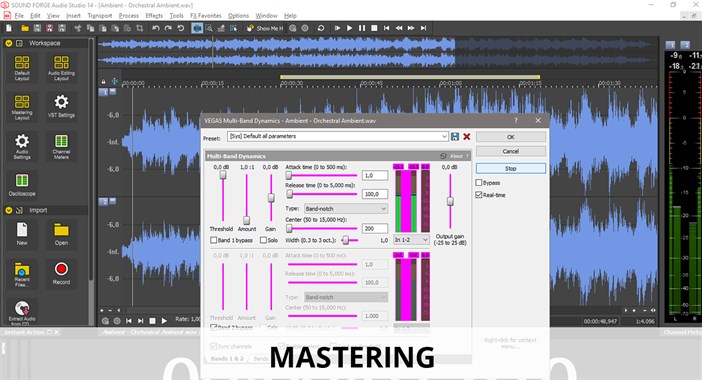Open the Transport menu
This screenshot has height=380, width=702.
click(x=99, y=16)
